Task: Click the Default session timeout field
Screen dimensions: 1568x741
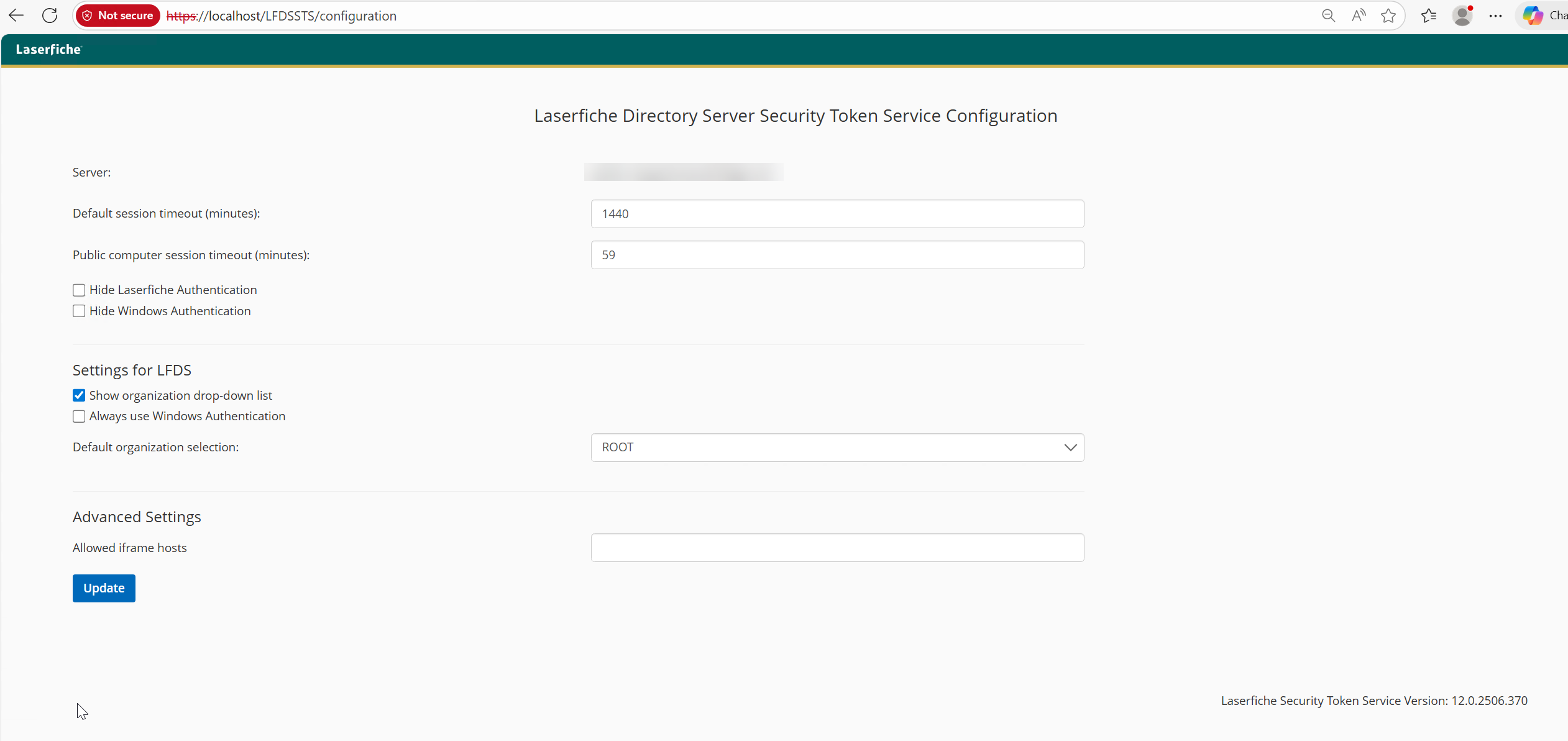Action: [x=837, y=214]
